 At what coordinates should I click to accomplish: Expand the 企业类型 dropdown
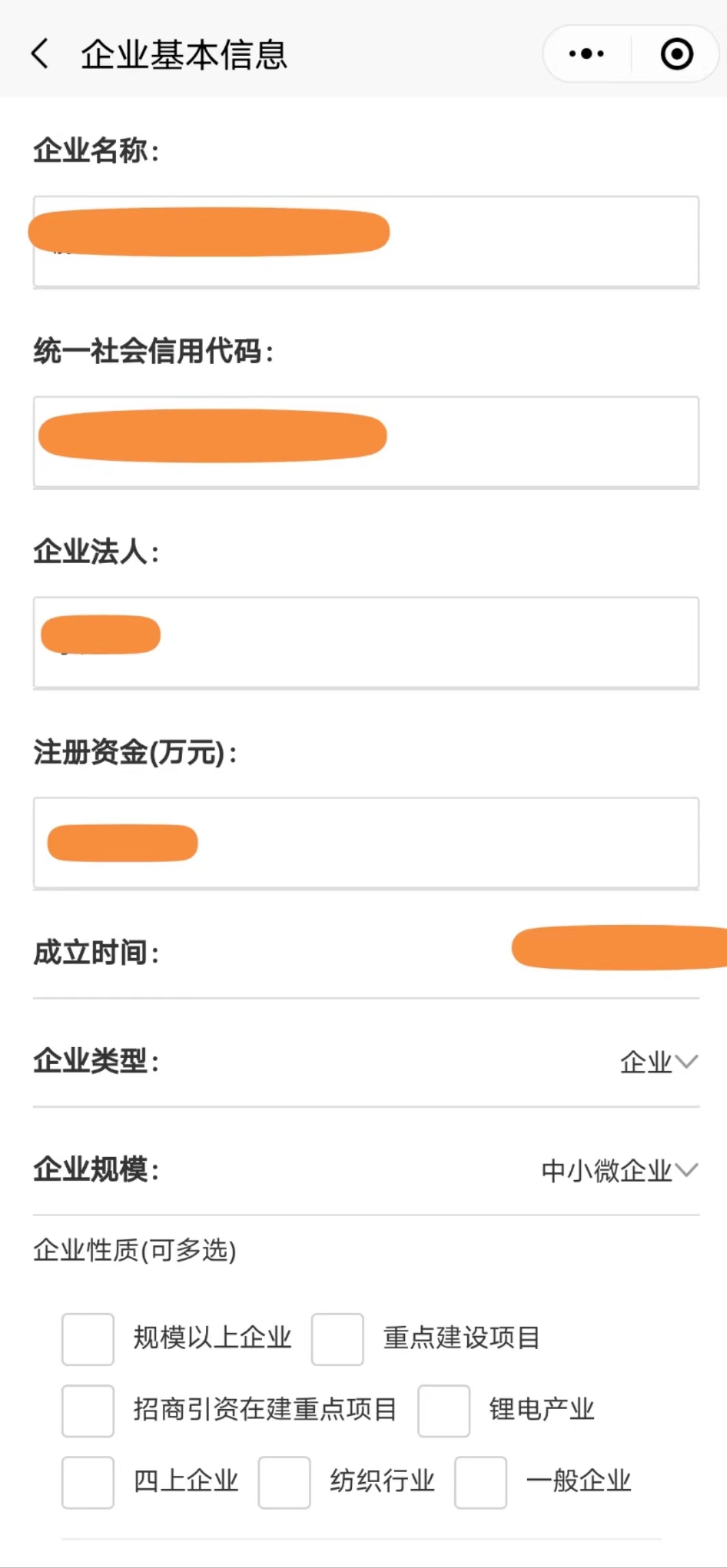(x=658, y=1061)
